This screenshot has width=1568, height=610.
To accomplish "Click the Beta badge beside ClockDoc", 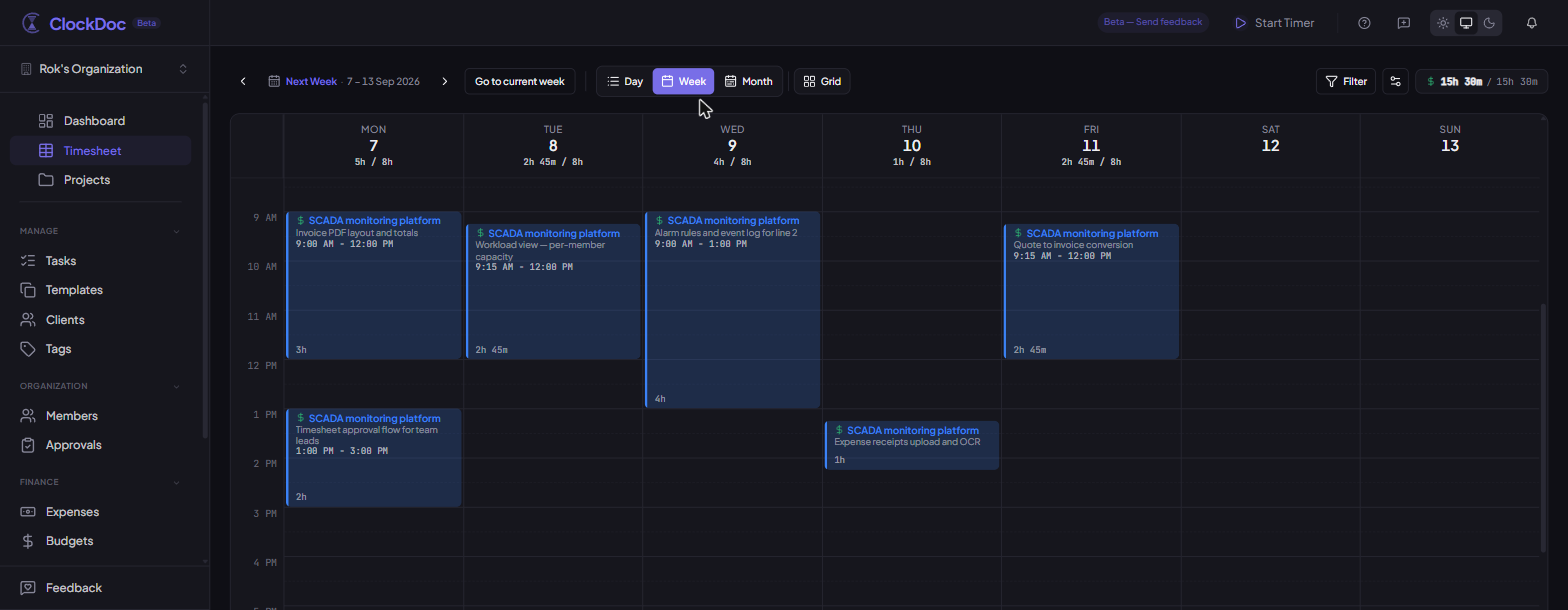I will coord(147,23).
